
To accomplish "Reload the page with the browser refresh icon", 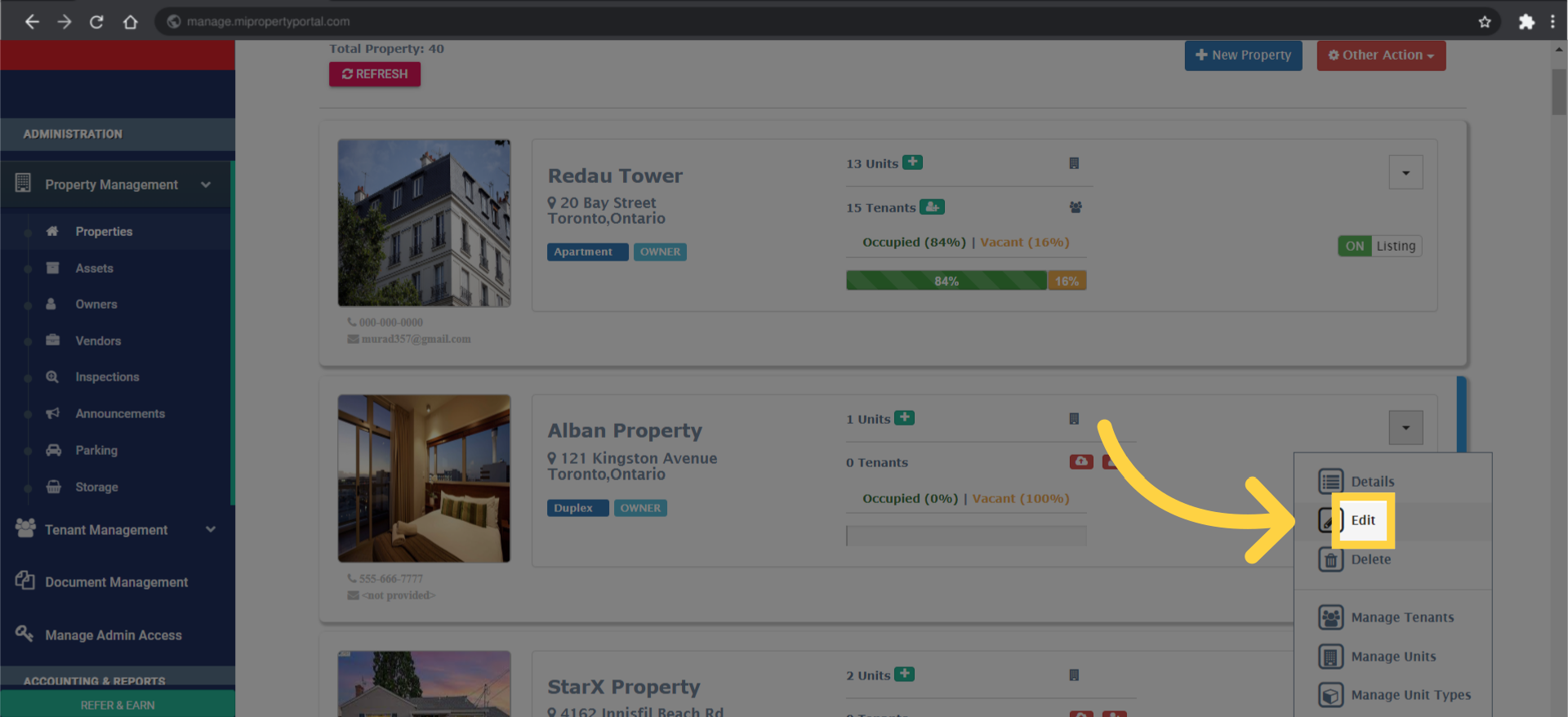I will (x=96, y=22).
